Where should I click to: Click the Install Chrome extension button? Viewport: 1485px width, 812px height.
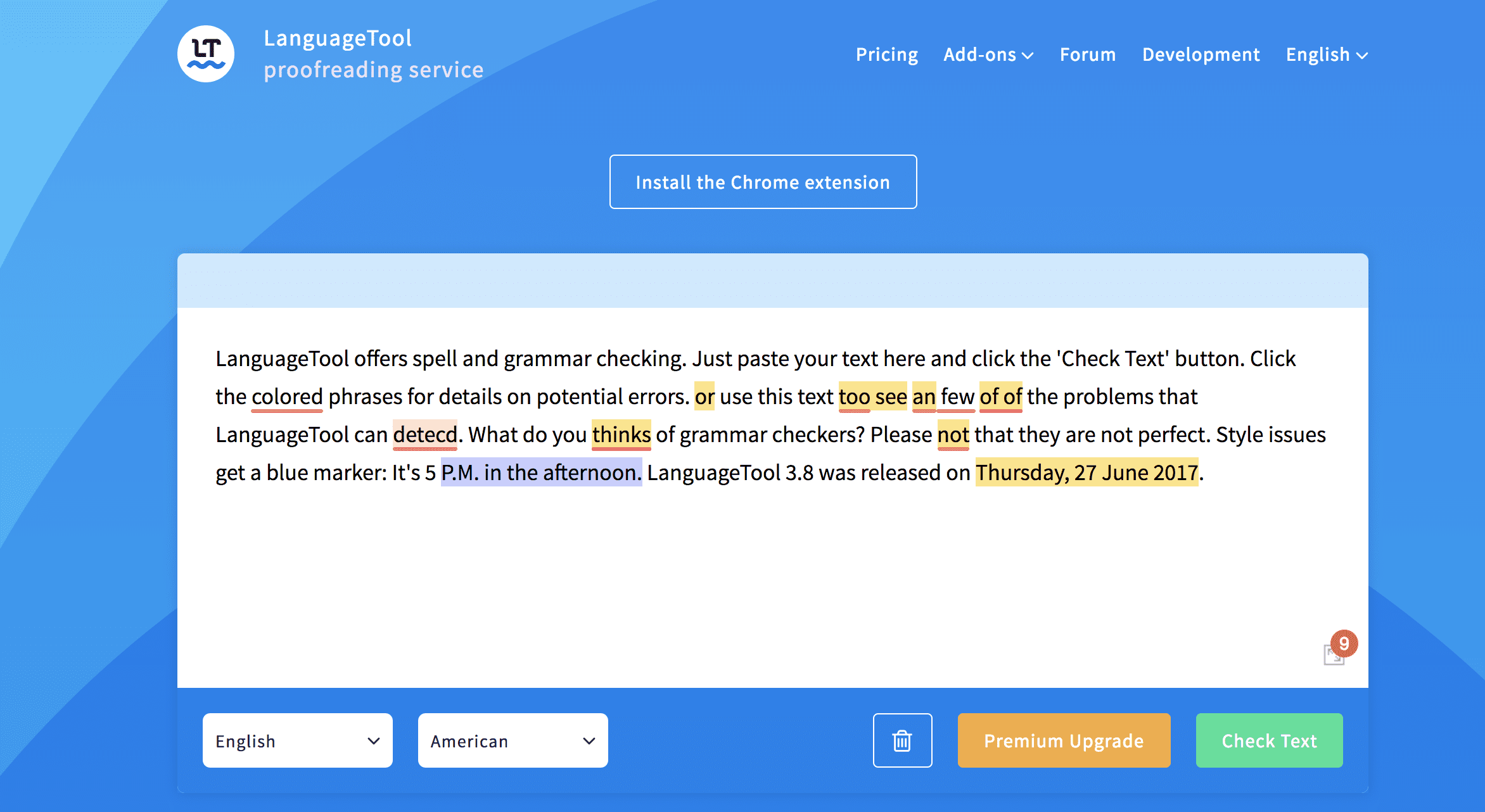tap(763, 182)
